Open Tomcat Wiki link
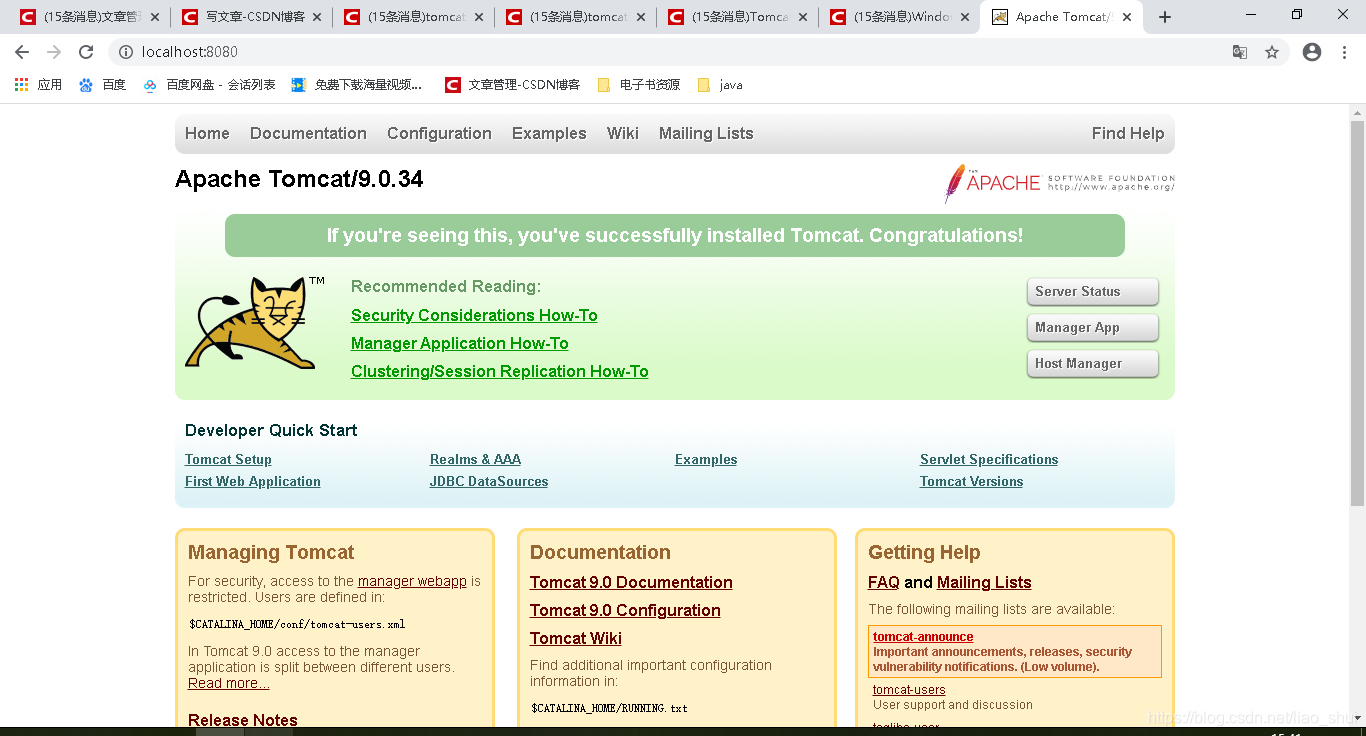 pos(576,639)
